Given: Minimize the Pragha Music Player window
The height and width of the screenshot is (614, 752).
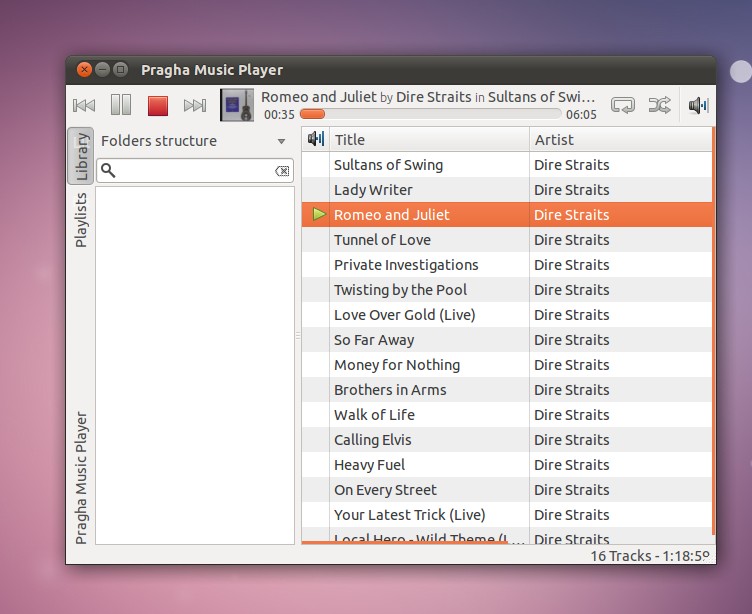Looking at the screenshot, I should point(103,70).
